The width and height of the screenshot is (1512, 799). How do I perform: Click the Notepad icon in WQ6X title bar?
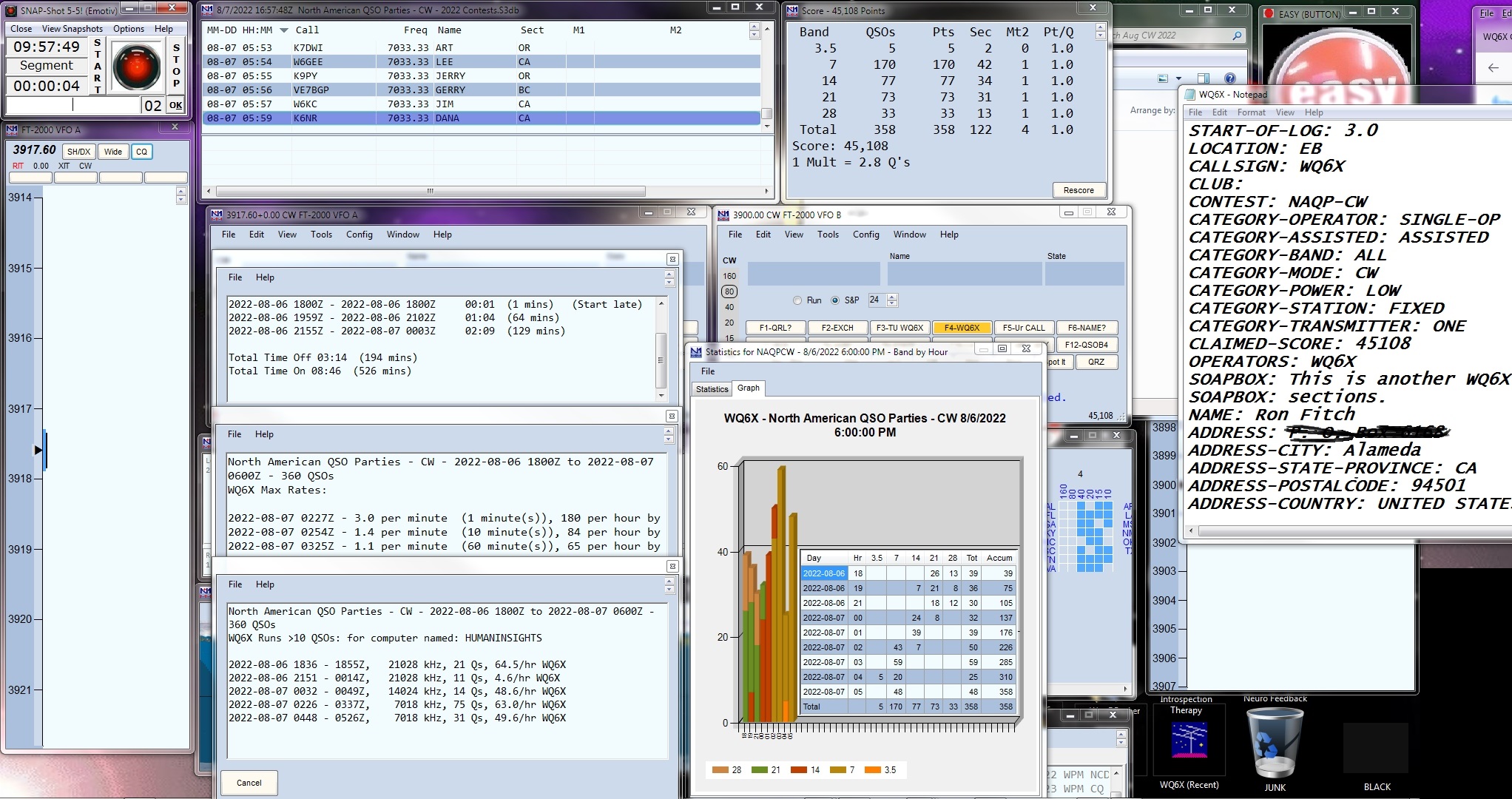[x=1190, y=94]
